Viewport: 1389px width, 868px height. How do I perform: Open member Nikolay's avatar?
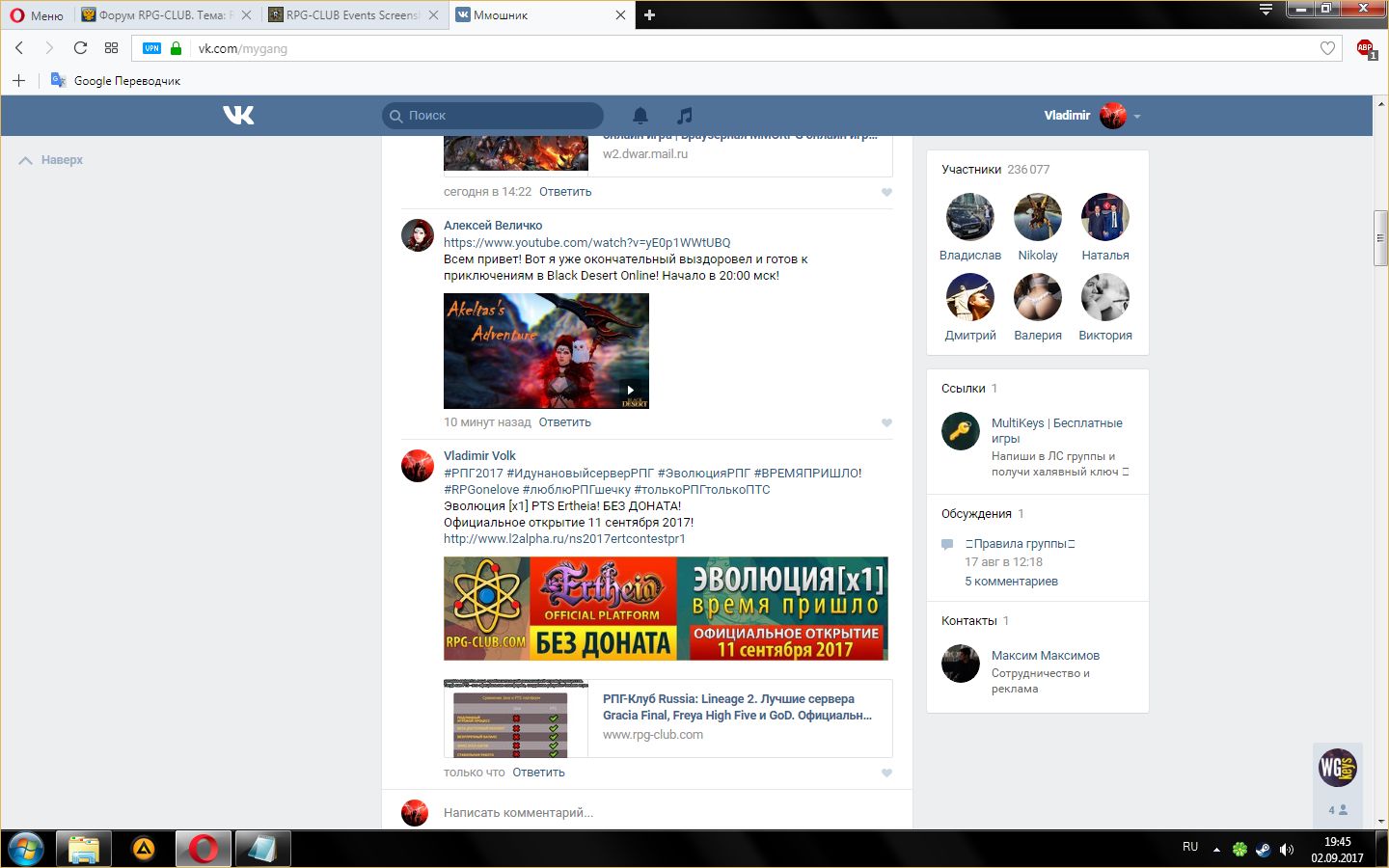pos(1038,217)
